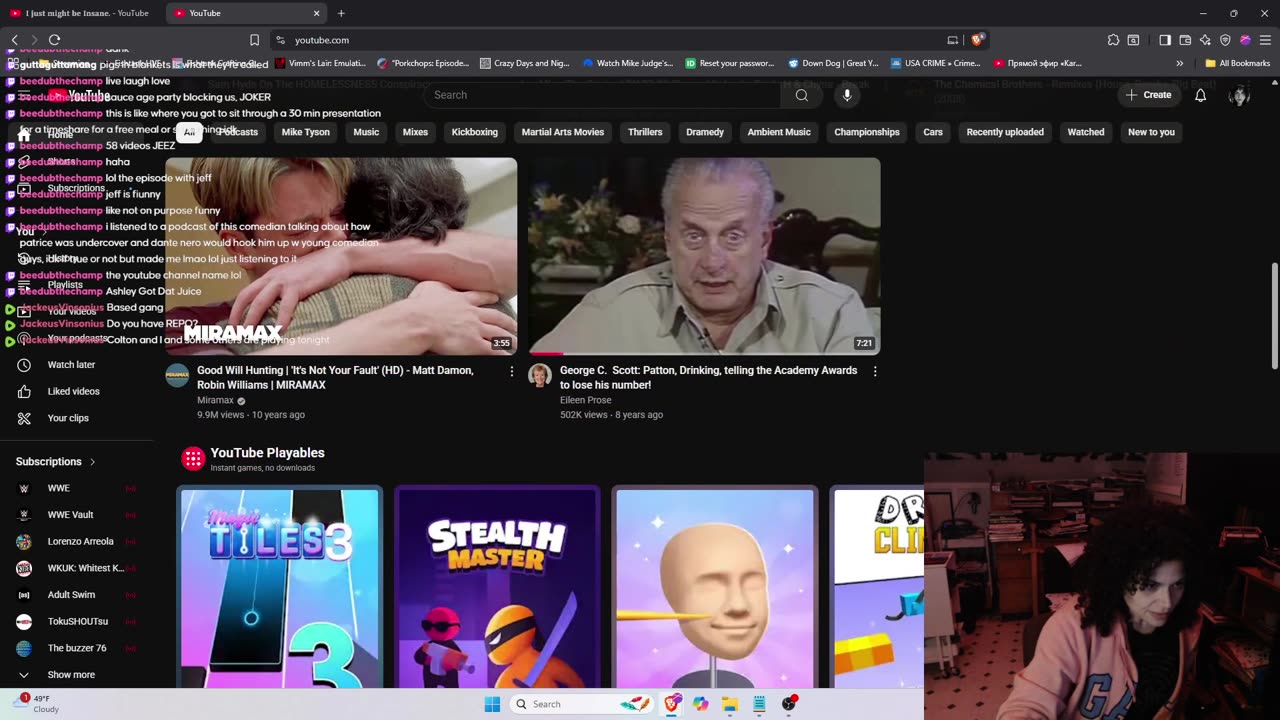Select the Watched filter chip
Viewport: 1280px width, 720px height.
click(1086, 132)
